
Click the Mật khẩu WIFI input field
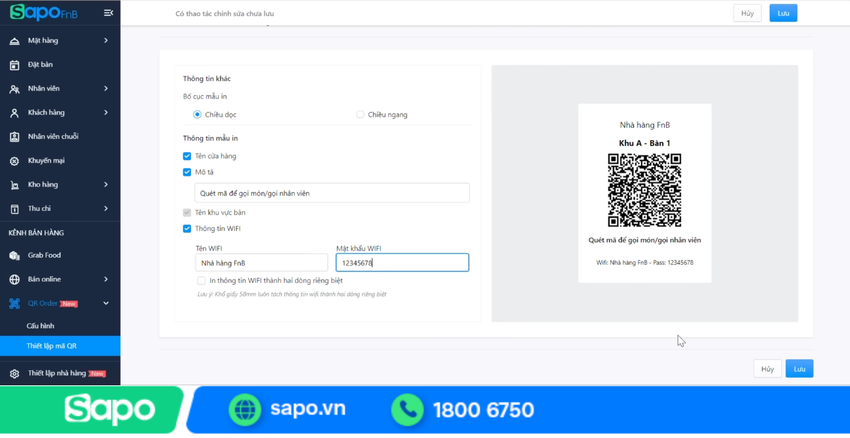click(x=402, y=263)
